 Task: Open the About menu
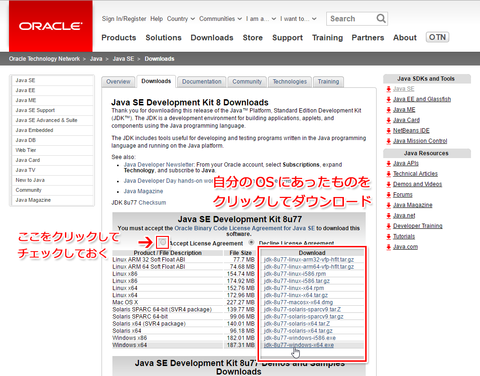click(x=405, y=38)
